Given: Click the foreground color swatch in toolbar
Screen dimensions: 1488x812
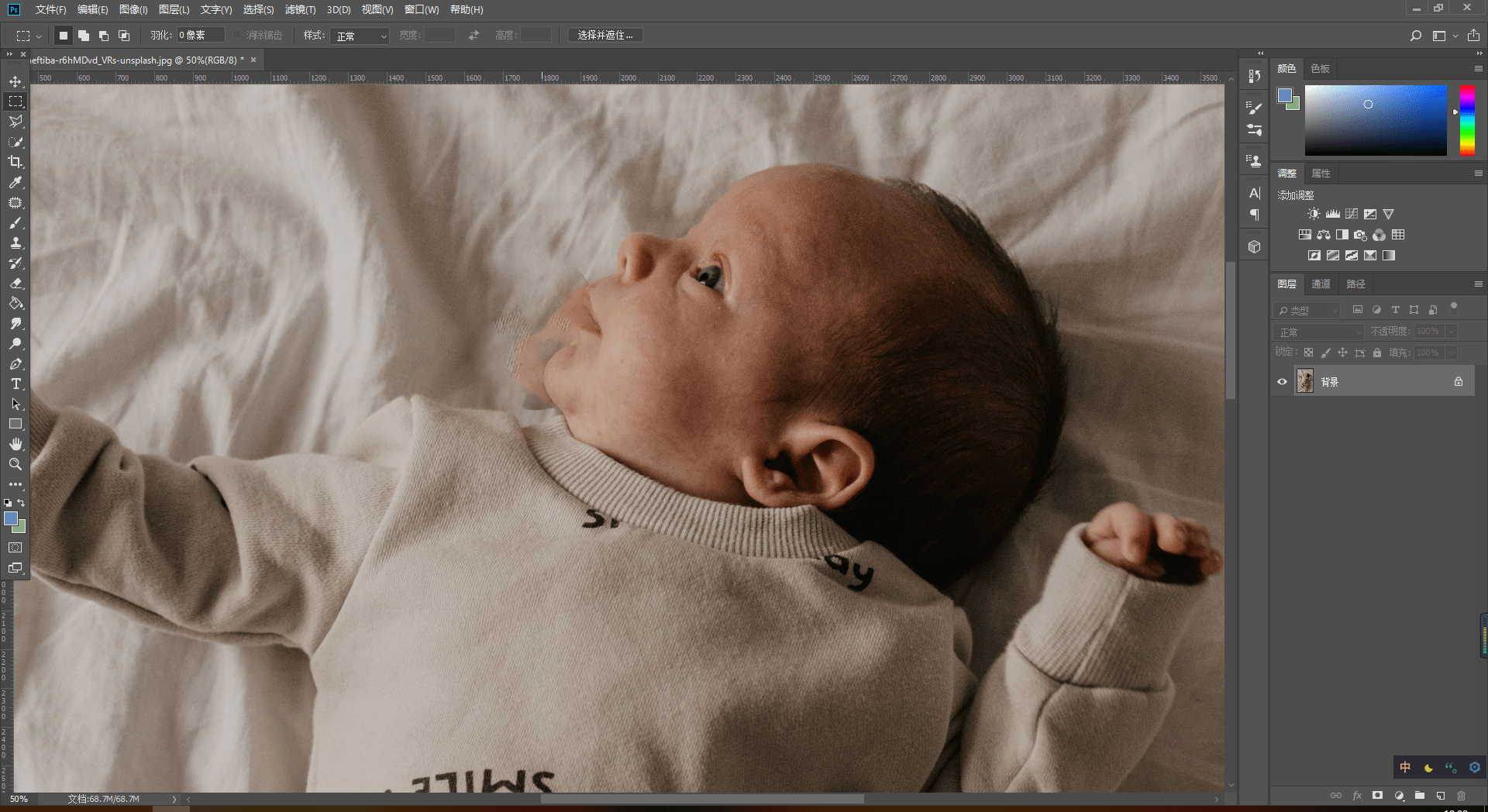Looking at the screenshot, I should [x=11, y=519].
